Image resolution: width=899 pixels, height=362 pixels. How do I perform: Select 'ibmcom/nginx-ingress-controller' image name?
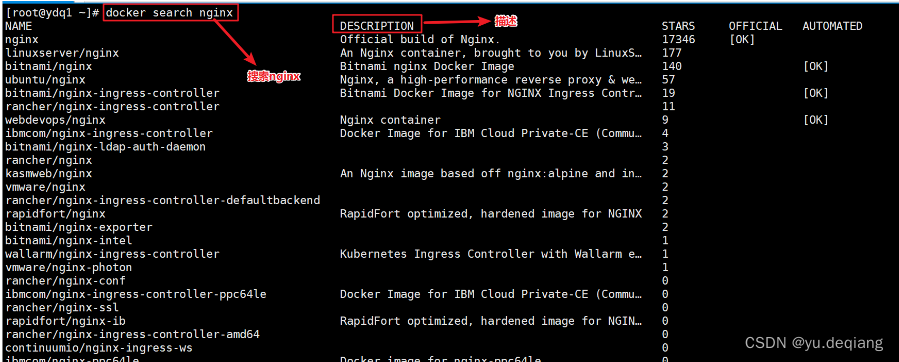point(109,134)
